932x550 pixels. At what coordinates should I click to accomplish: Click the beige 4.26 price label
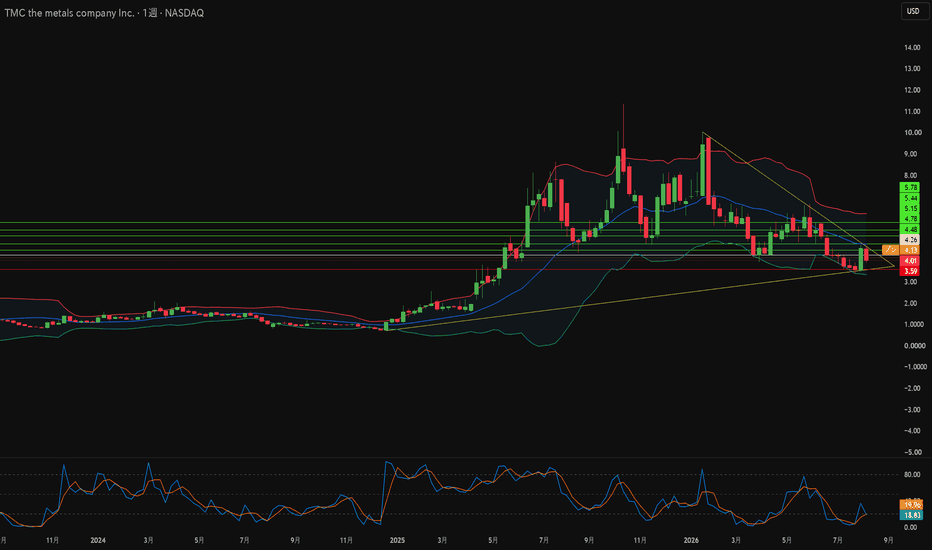[910, 240]
